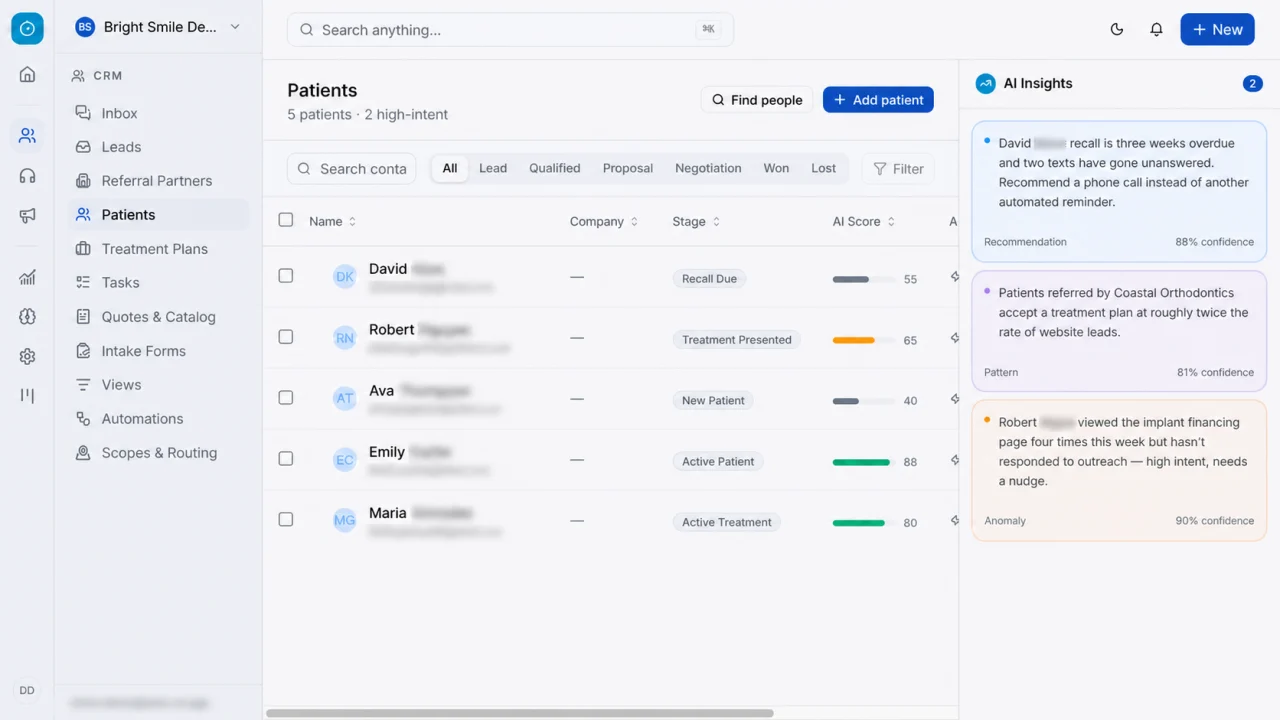Open the analytics chart icon in the left rail
Screen dimensions: 1280x720
point(27,277)
